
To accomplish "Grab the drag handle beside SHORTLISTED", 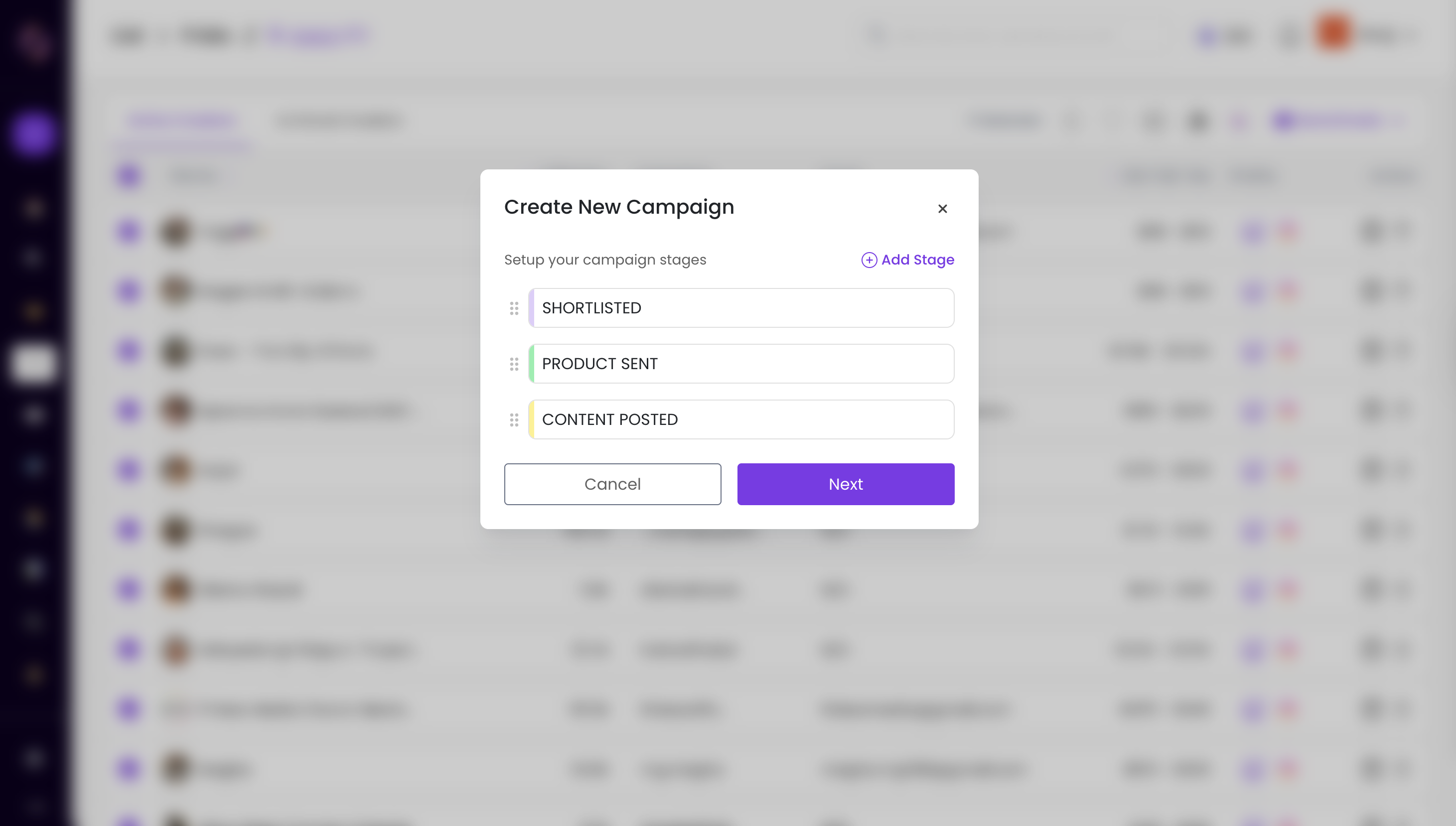I will point(514,308).
